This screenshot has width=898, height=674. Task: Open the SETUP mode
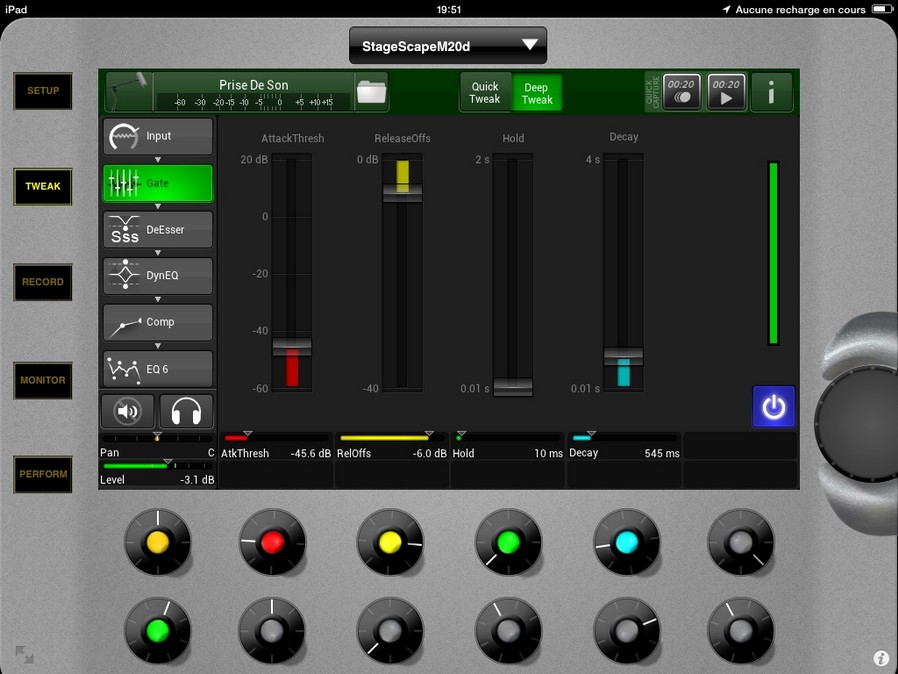pyautogui.click(x=43, y=91)
